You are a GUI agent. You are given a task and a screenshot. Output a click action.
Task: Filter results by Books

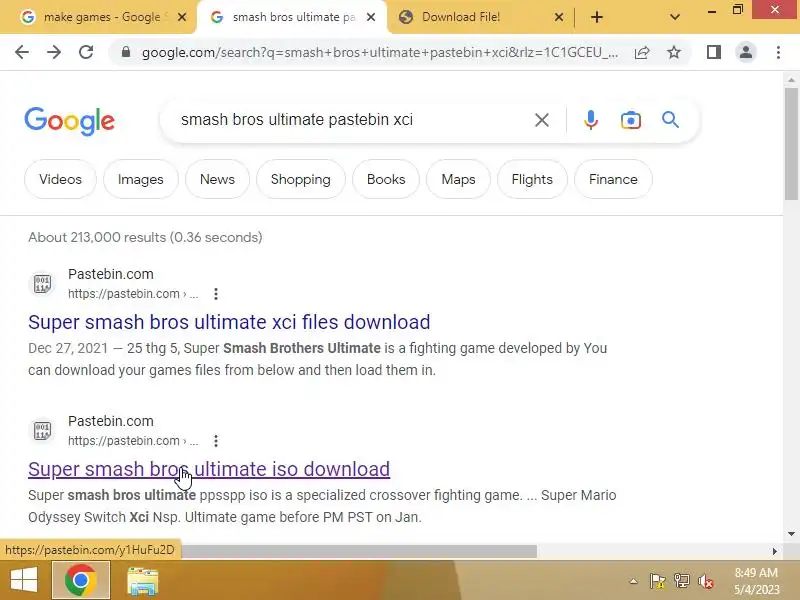386,179
